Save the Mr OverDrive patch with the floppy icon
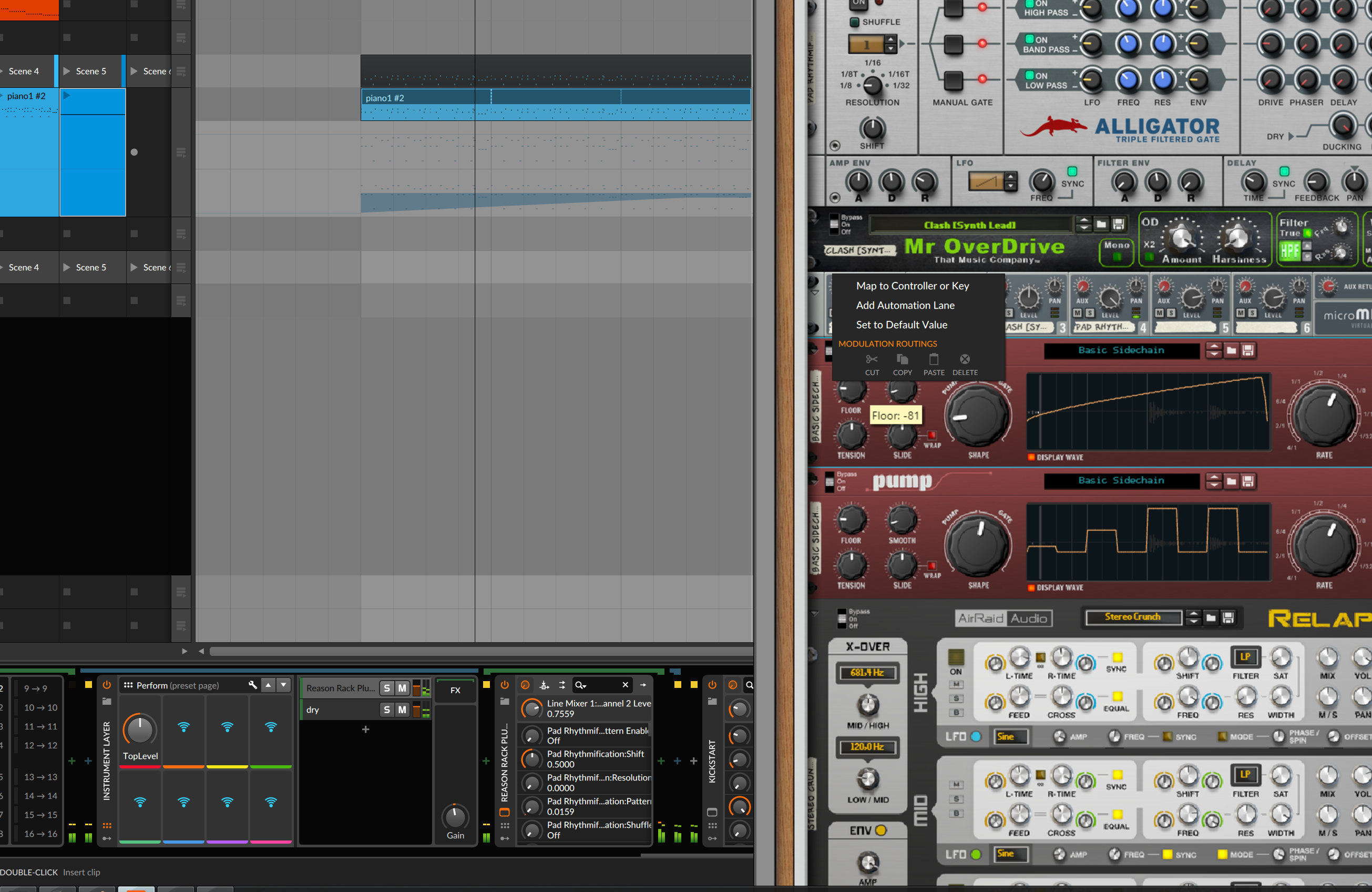The width and height of the screenshot is (1372, 892). 1118,224
